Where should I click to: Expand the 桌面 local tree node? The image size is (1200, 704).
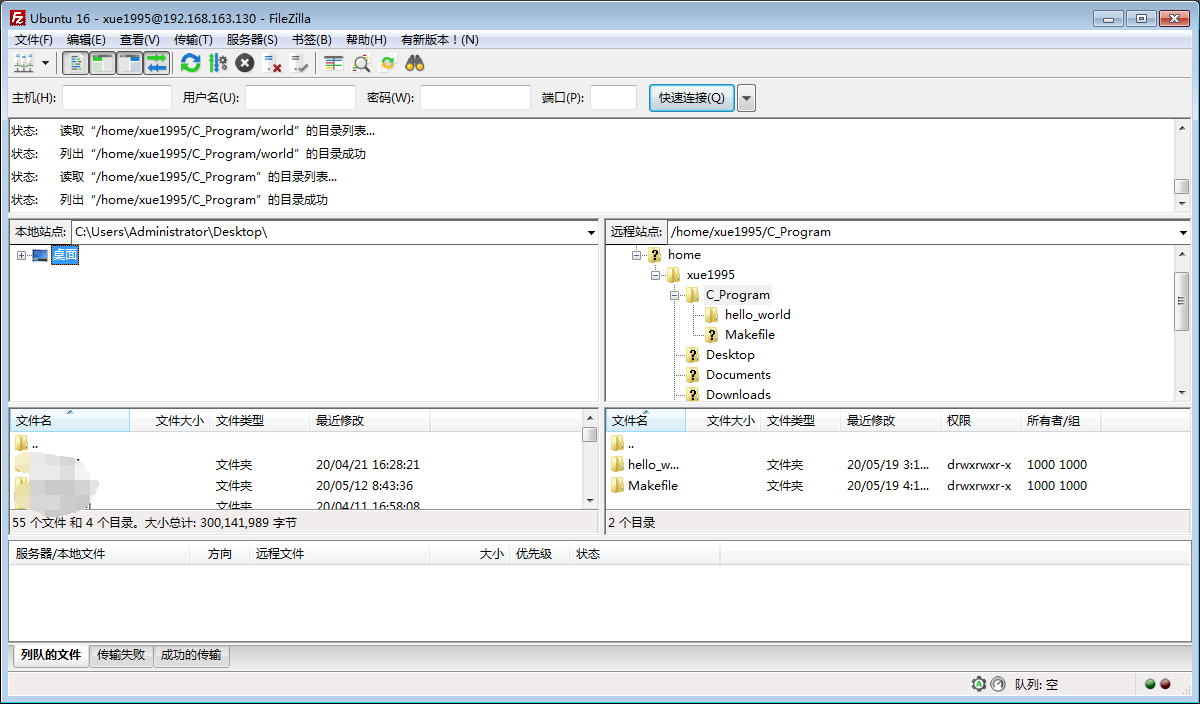(21, 256)
